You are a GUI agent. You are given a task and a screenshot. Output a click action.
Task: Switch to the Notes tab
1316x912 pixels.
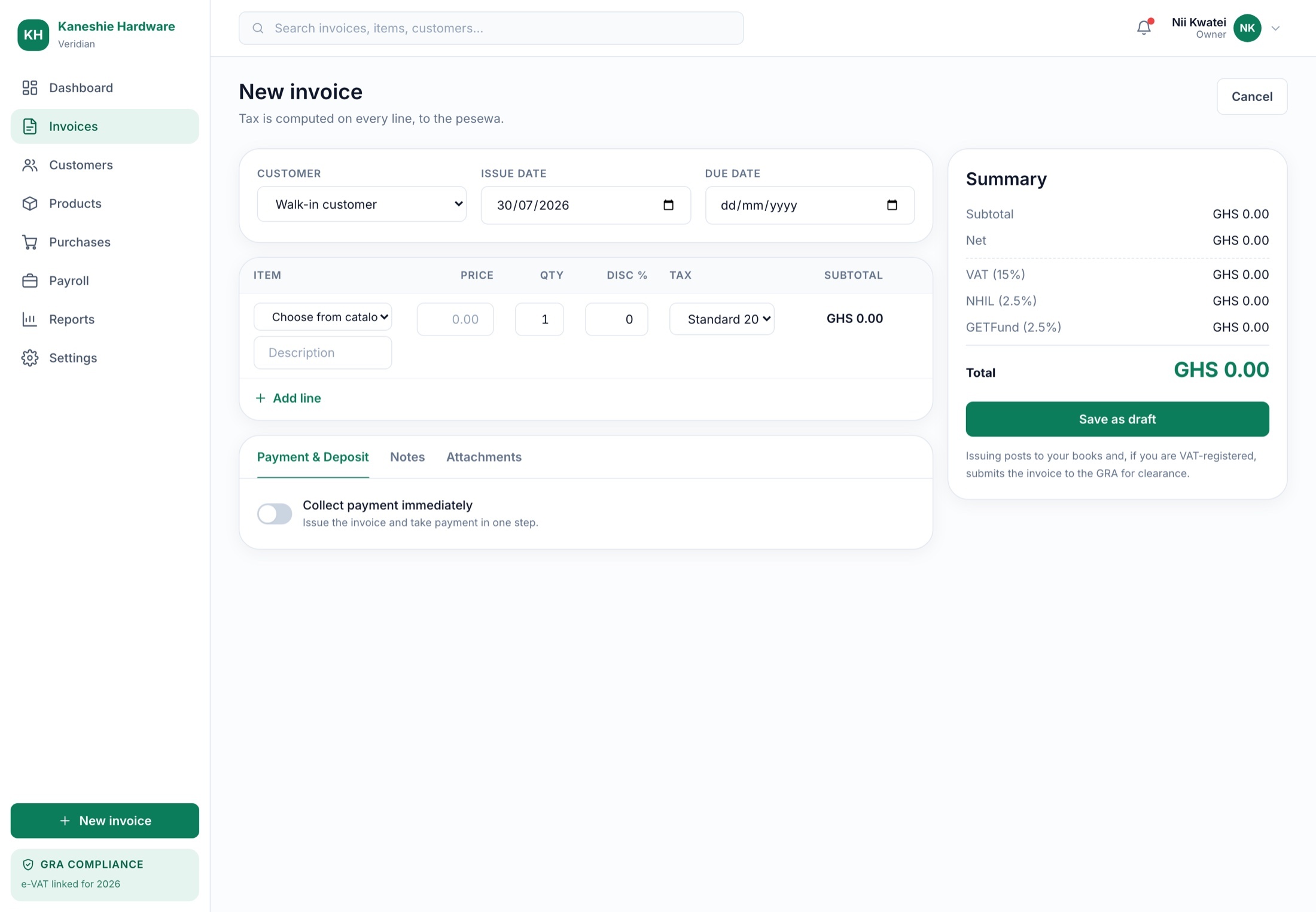tap(407, 457)
